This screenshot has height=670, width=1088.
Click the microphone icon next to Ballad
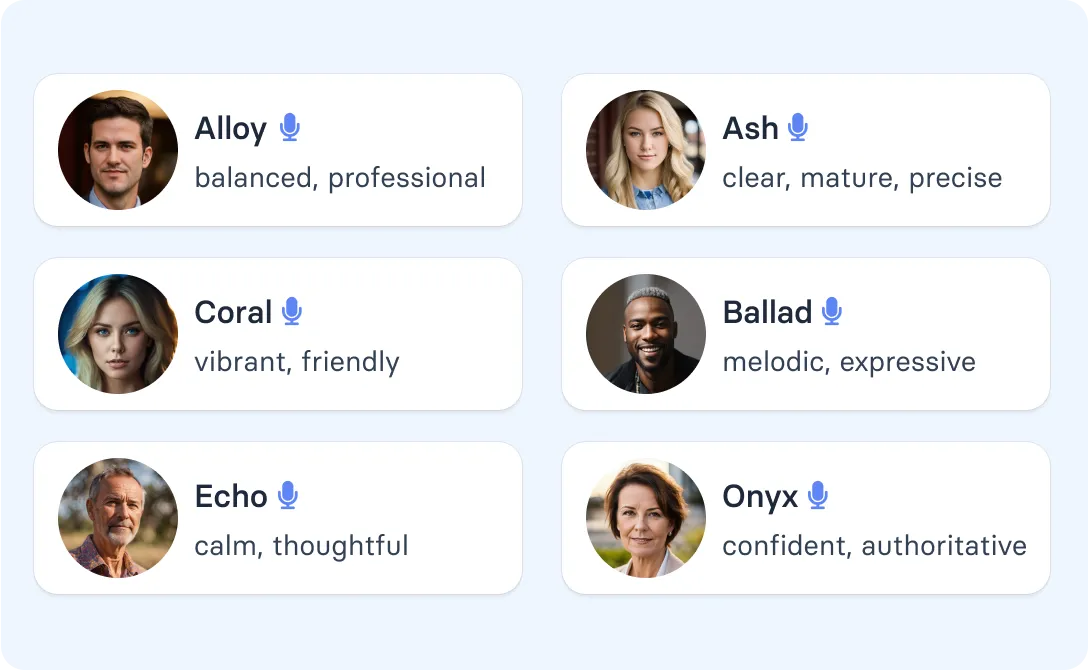[x=831, y=310]
